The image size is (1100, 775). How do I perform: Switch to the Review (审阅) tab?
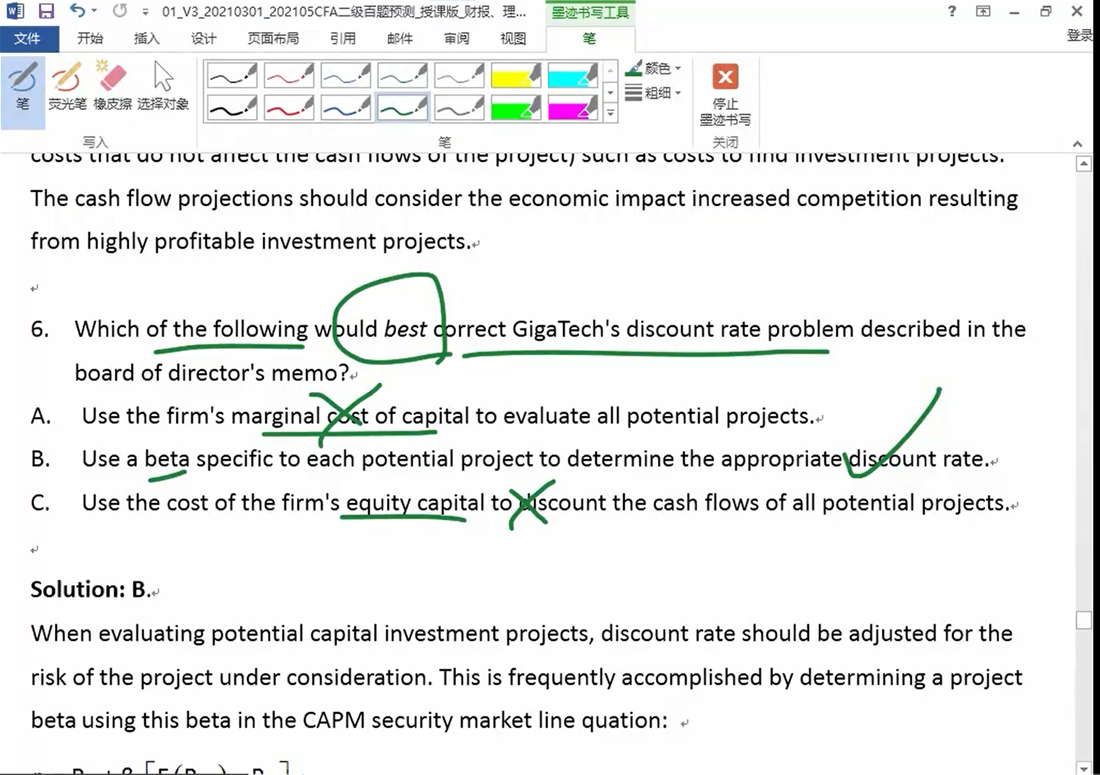click(457, 39)
